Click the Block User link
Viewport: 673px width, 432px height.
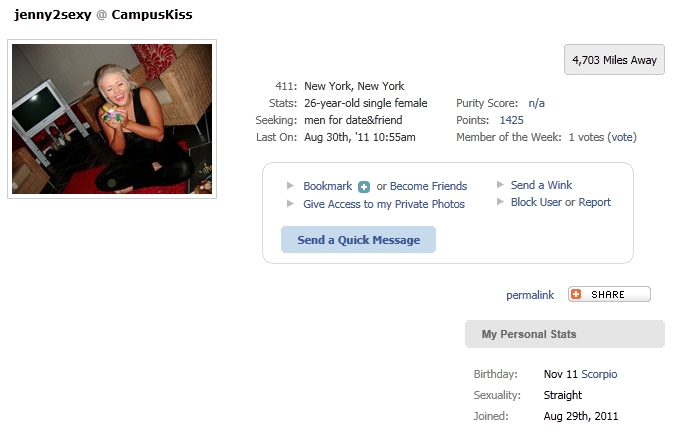[536, 202]
